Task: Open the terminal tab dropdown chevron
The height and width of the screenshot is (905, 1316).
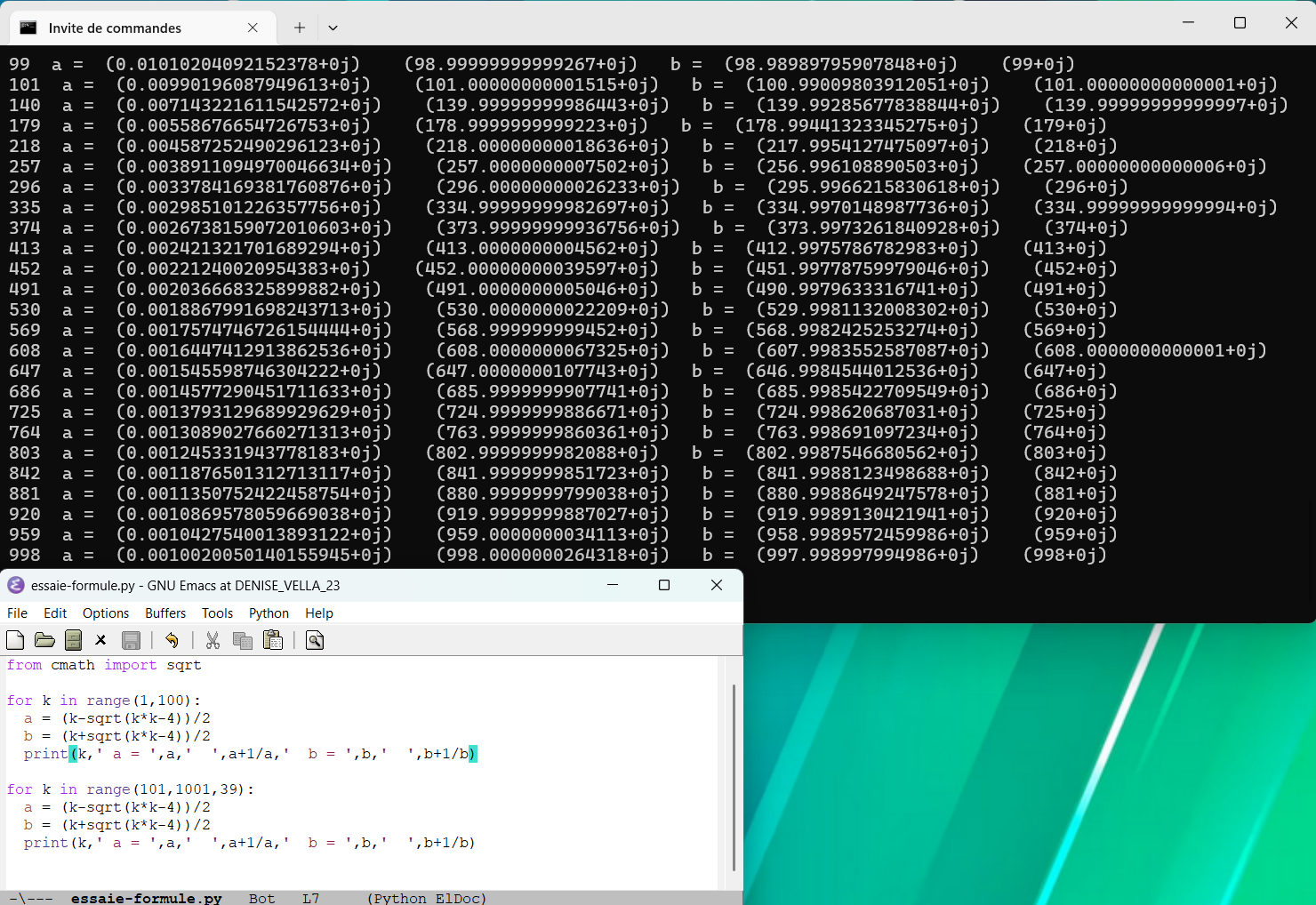Action: (x=333, y=28)
